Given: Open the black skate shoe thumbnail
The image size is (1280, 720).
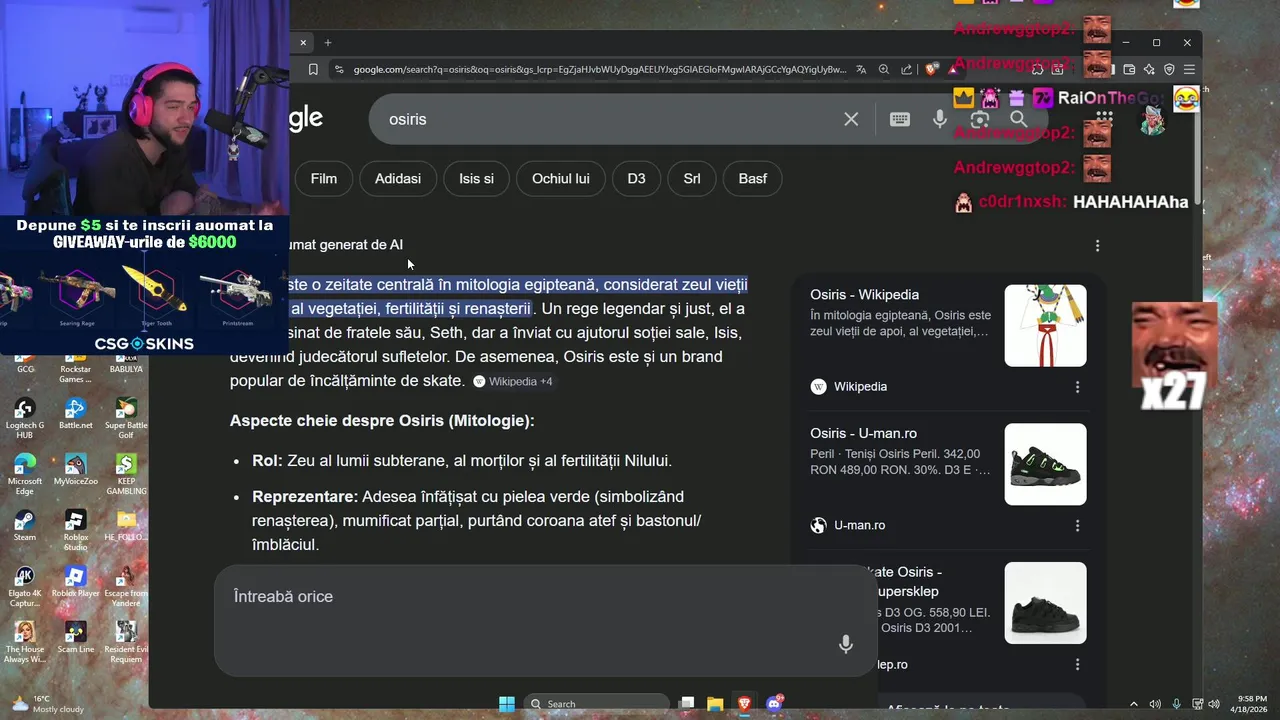Looking at the screenshot, I should pyautogui.click(x=1045, y=603).
